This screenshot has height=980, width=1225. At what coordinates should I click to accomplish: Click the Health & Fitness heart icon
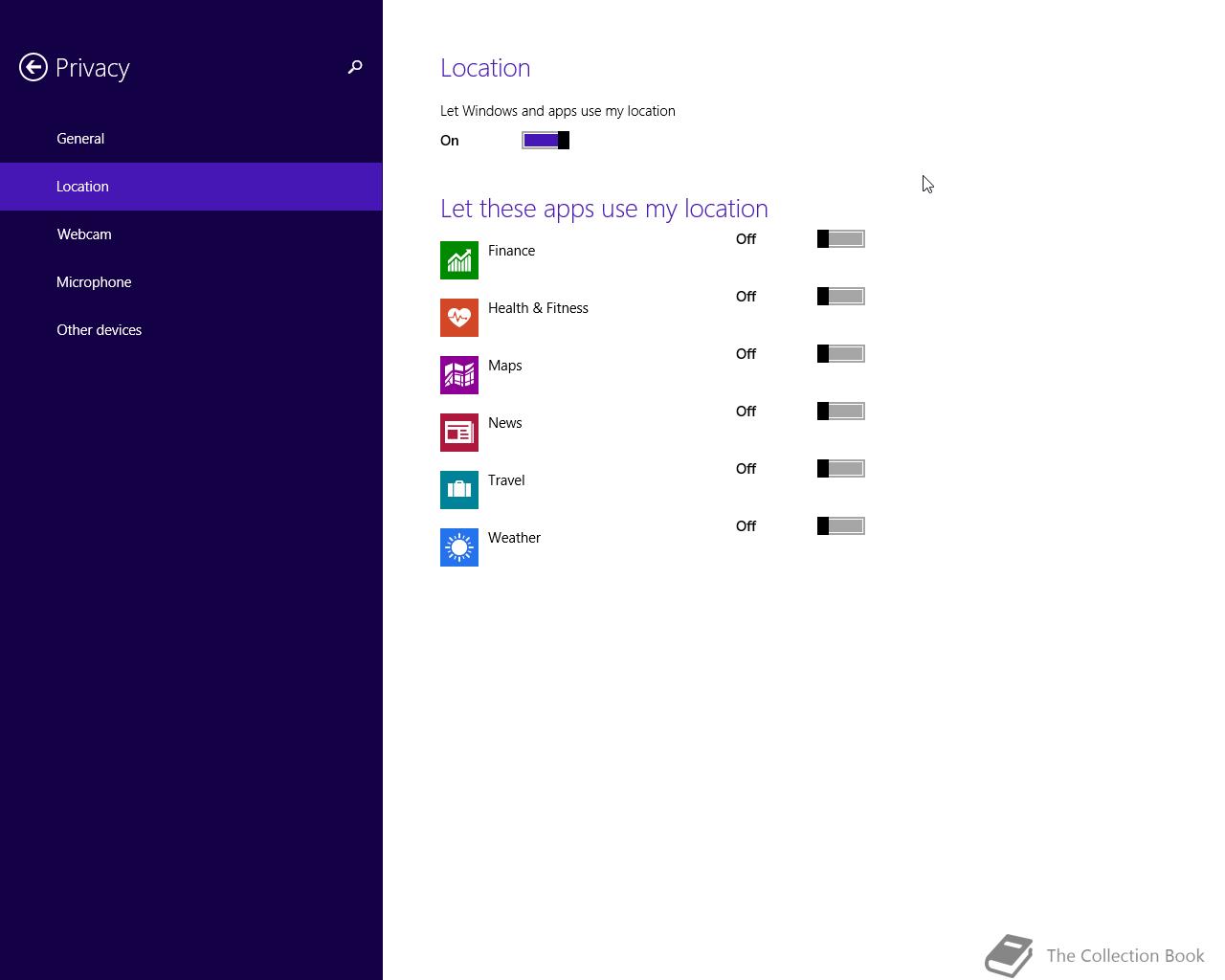[459, 318]
